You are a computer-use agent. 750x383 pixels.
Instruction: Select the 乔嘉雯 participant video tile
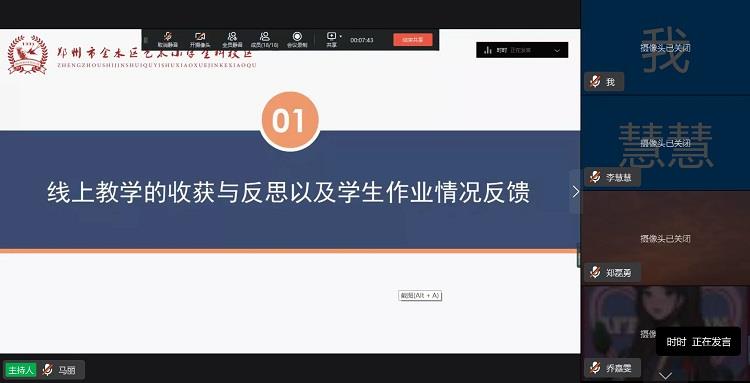tap(665, 334)
